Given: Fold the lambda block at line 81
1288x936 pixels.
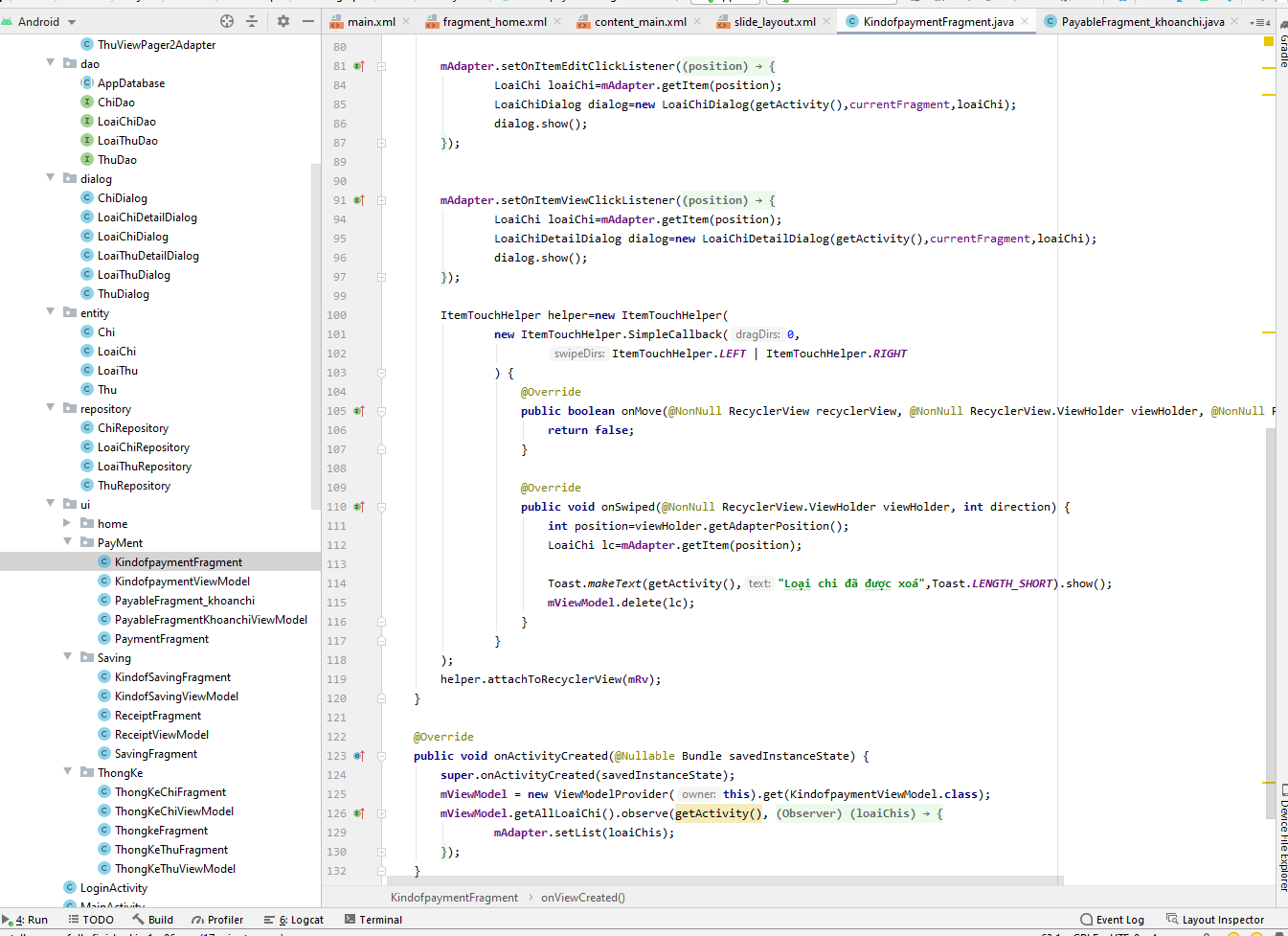Looking at the screenshot, I should (x=381, y=66).
